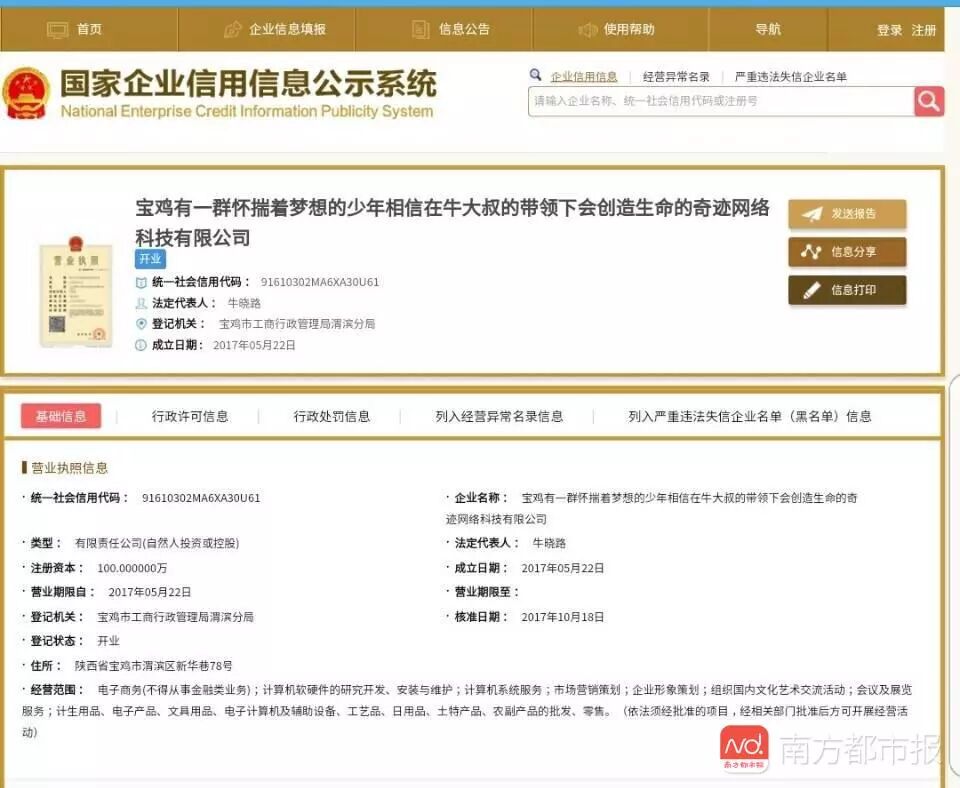Image resolution: width=960 pixels, height=788 pixels.
Task: Click the monitor icon beside 首页
Action: point(58,29)
